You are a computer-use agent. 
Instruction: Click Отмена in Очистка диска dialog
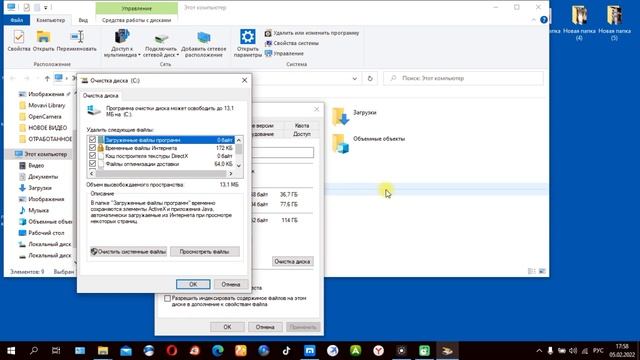coord(231,284)
